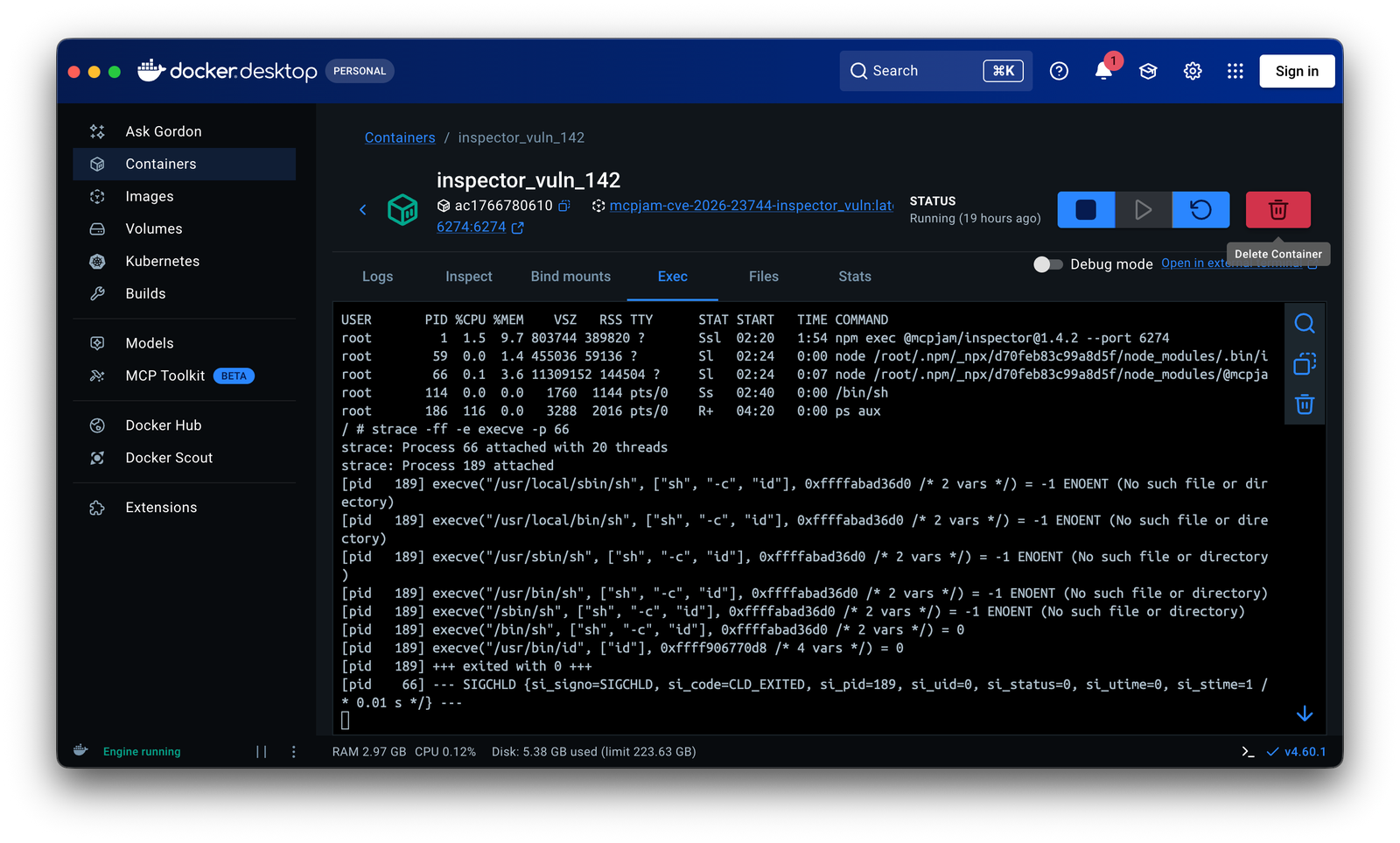Click the terminal cursor prompt
This screenshot has width=1400, height=843.
tap(346, 720)
